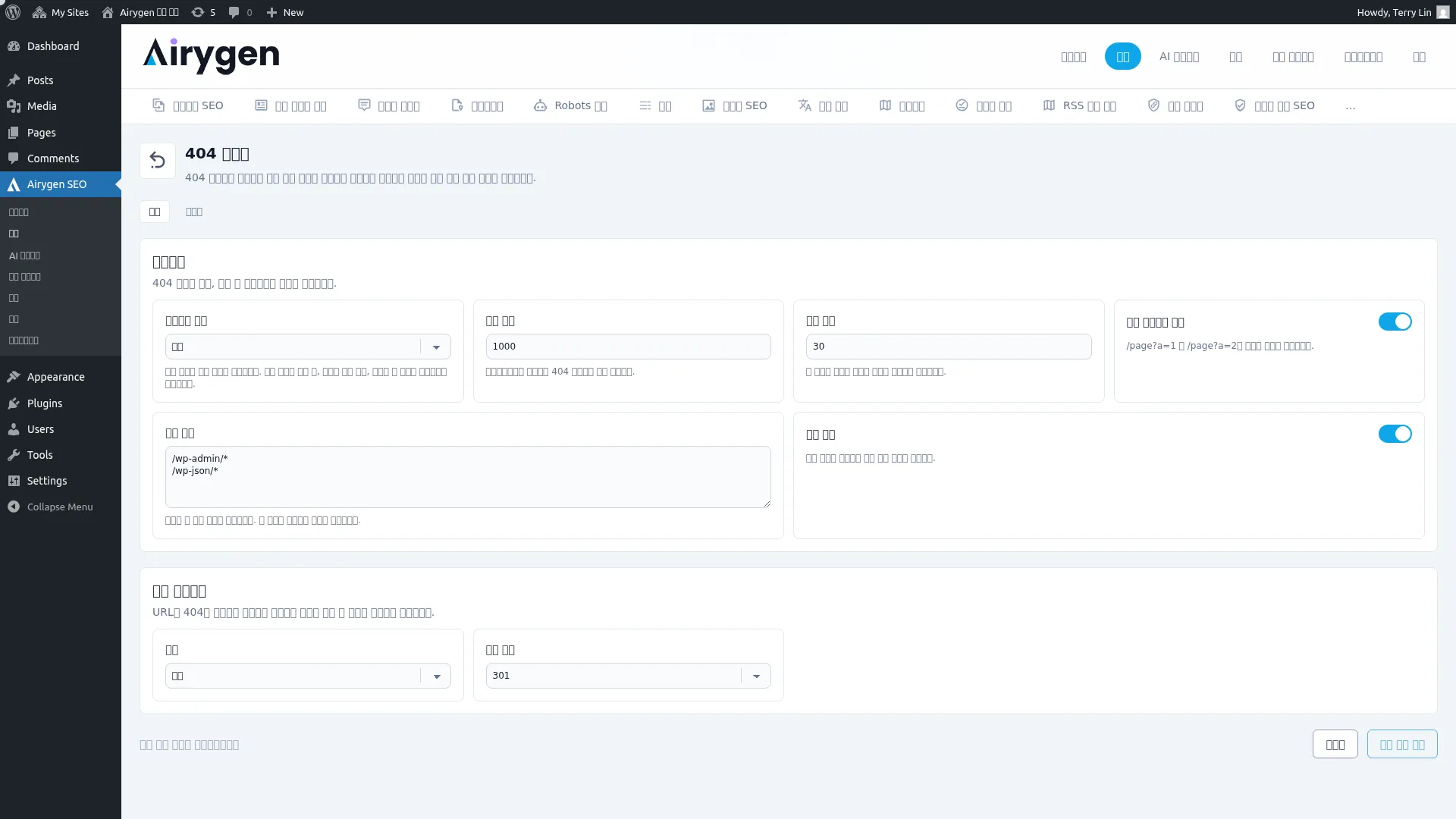
Task: Open the RSS tab
Action: pyautogui.click(x=1080, y=106)
